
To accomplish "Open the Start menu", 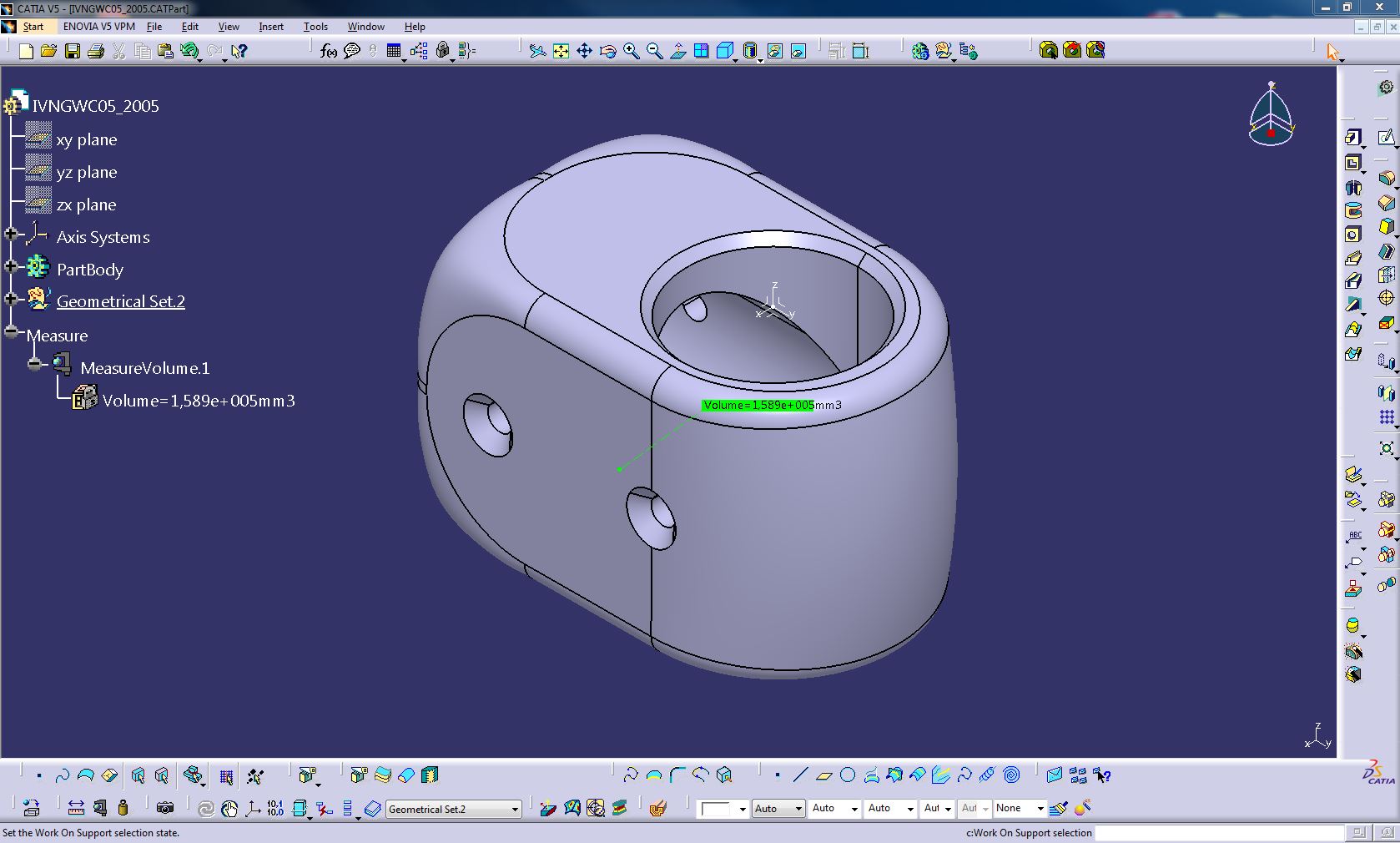I will coord(33,27).
